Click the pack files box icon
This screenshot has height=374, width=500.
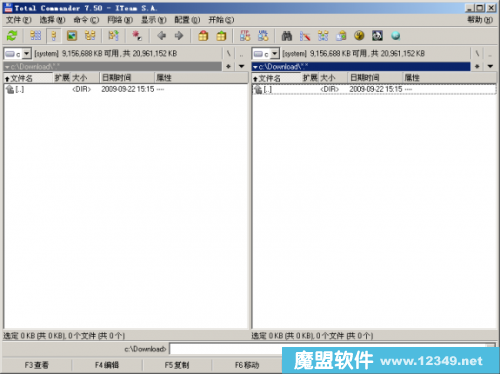coord(203,36)
